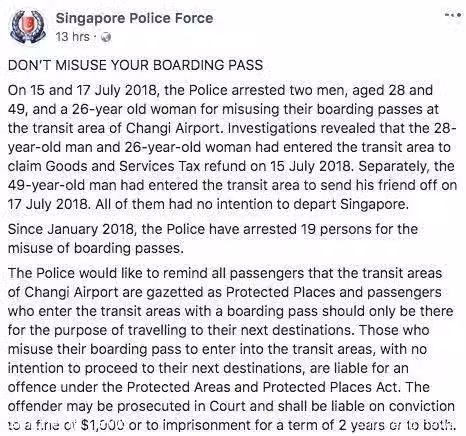Click the public globe privacy icon
466x436 pixels.
(x=106, y=37)
